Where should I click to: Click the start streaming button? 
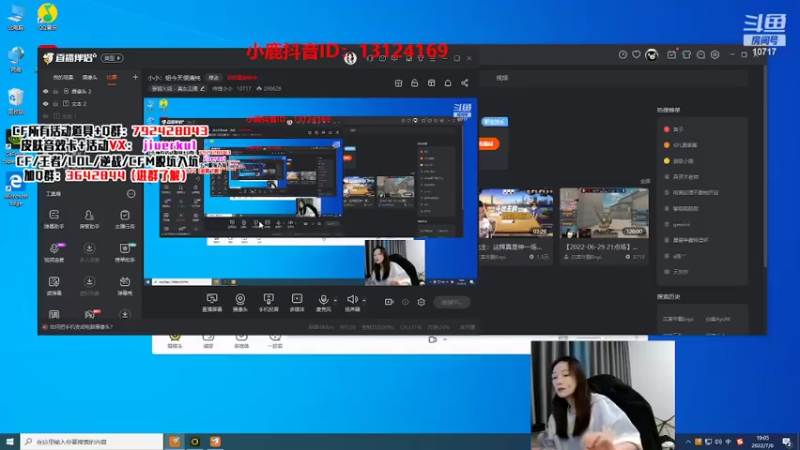(452, 302)
